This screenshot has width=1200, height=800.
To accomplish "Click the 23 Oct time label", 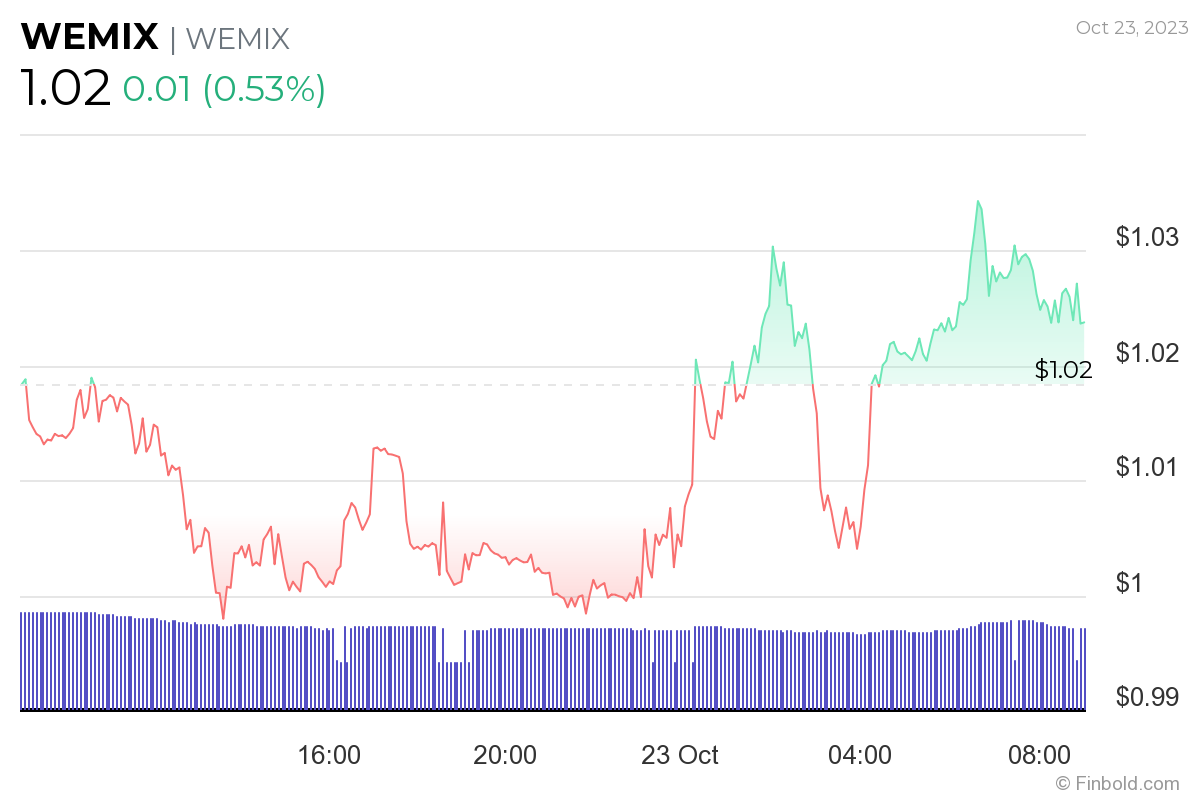I will point(680,755).
